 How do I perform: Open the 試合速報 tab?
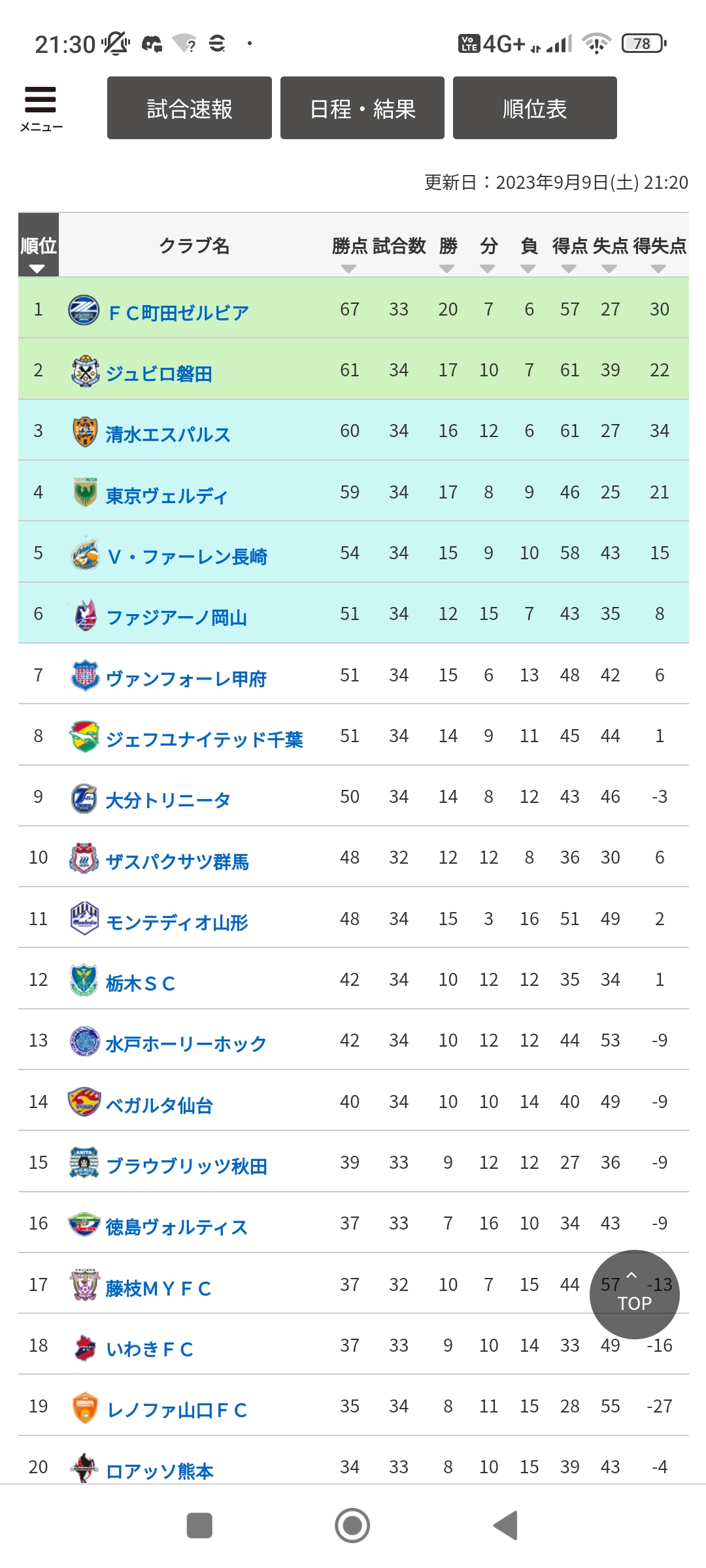[190, 108]
